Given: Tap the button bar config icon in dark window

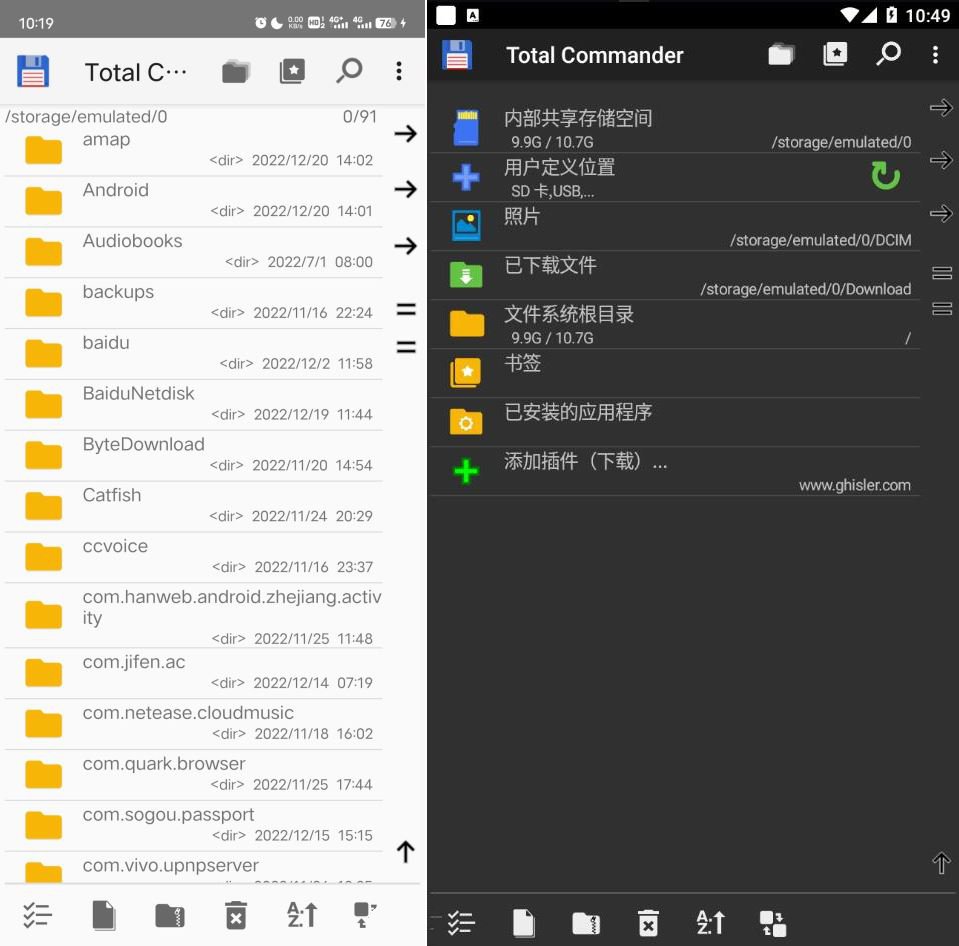Looking at the screenshot, I should (x=772, y=923).
